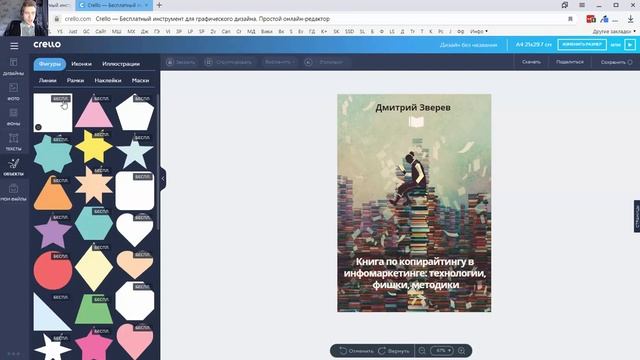Edit the design title field
Screen dimensions: 640x360
click(x=469, y=45)
